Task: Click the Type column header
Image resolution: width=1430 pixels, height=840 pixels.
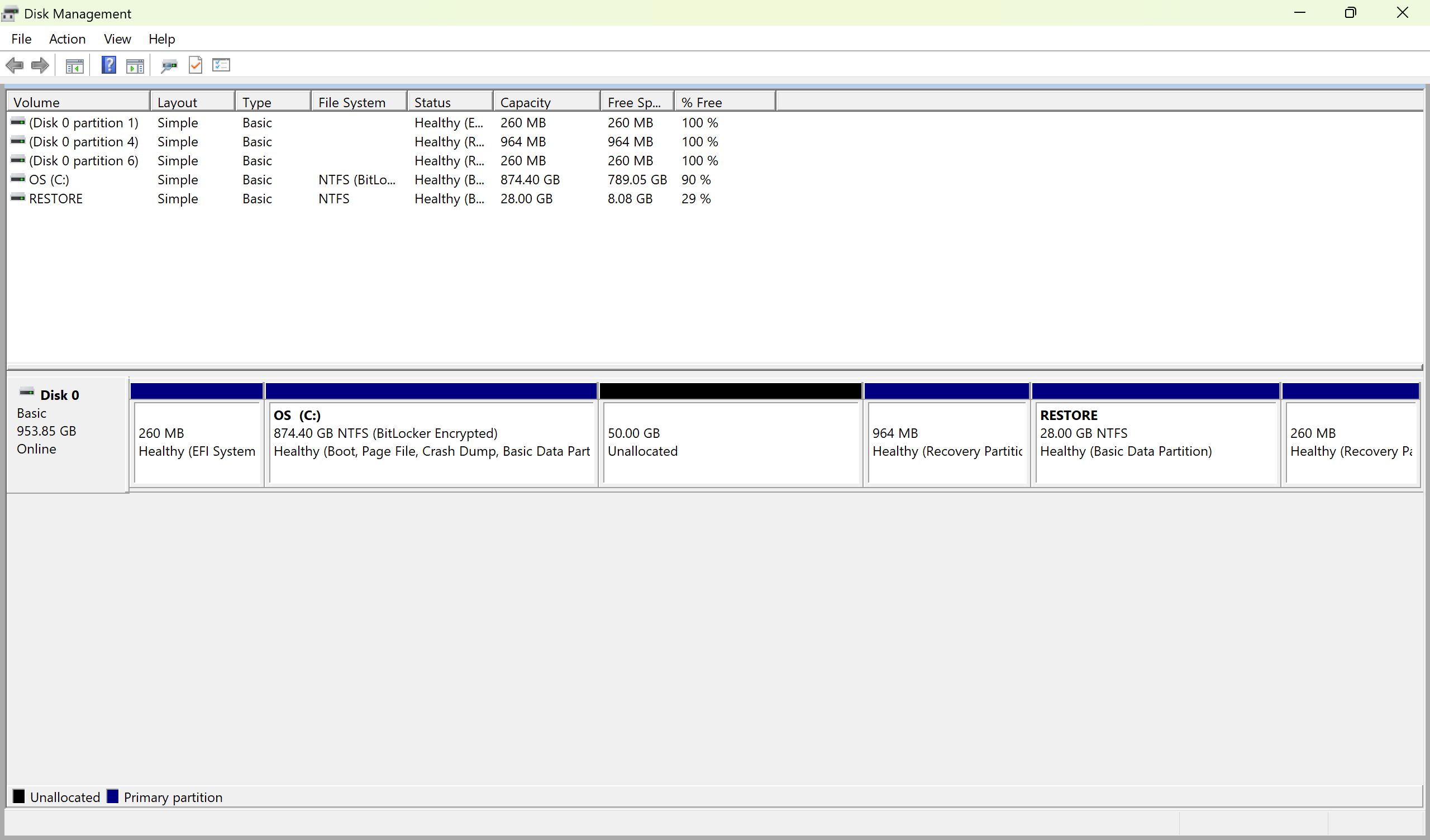Action: pos(273,102)
